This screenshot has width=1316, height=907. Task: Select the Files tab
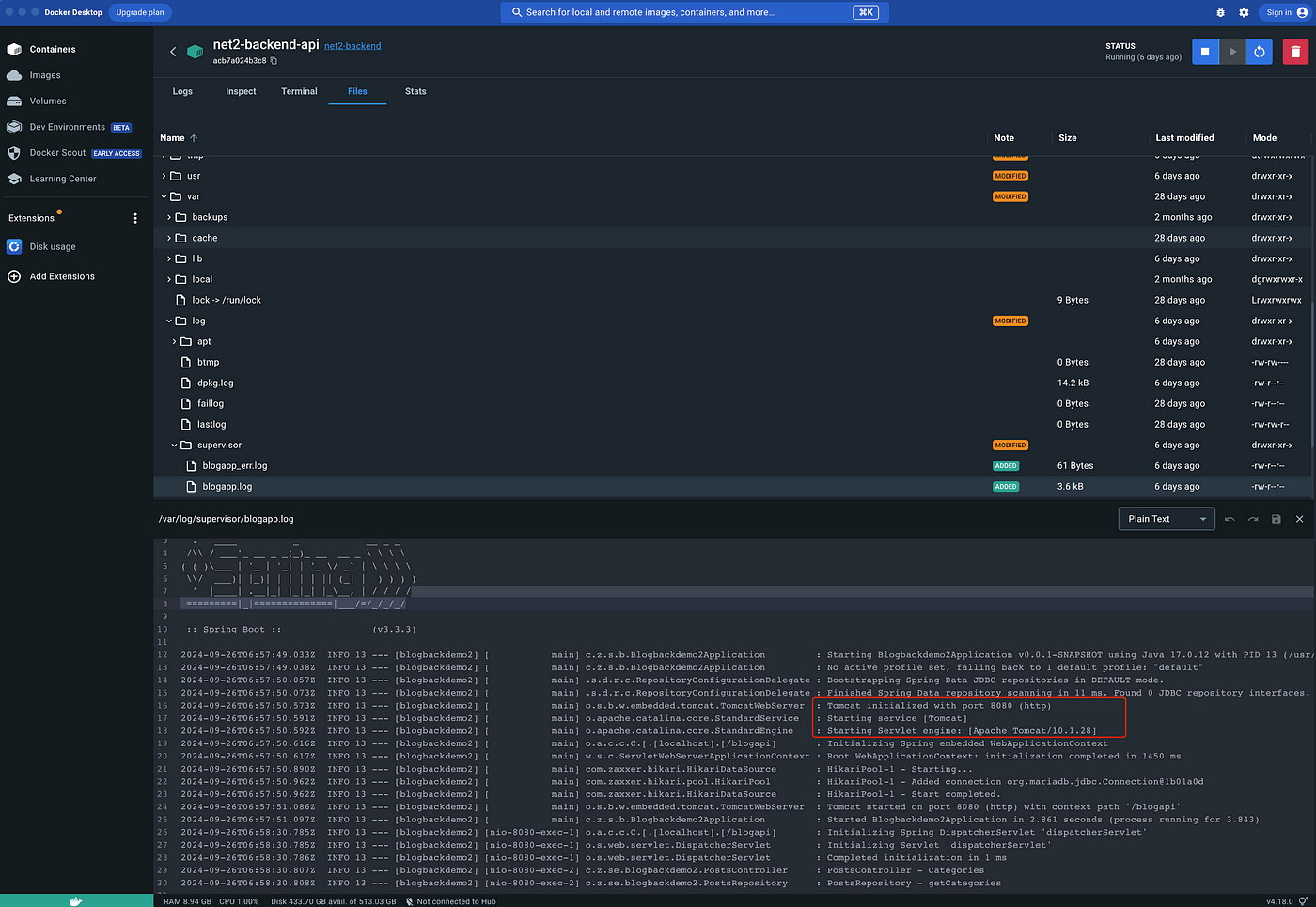(x=357, y=91)
